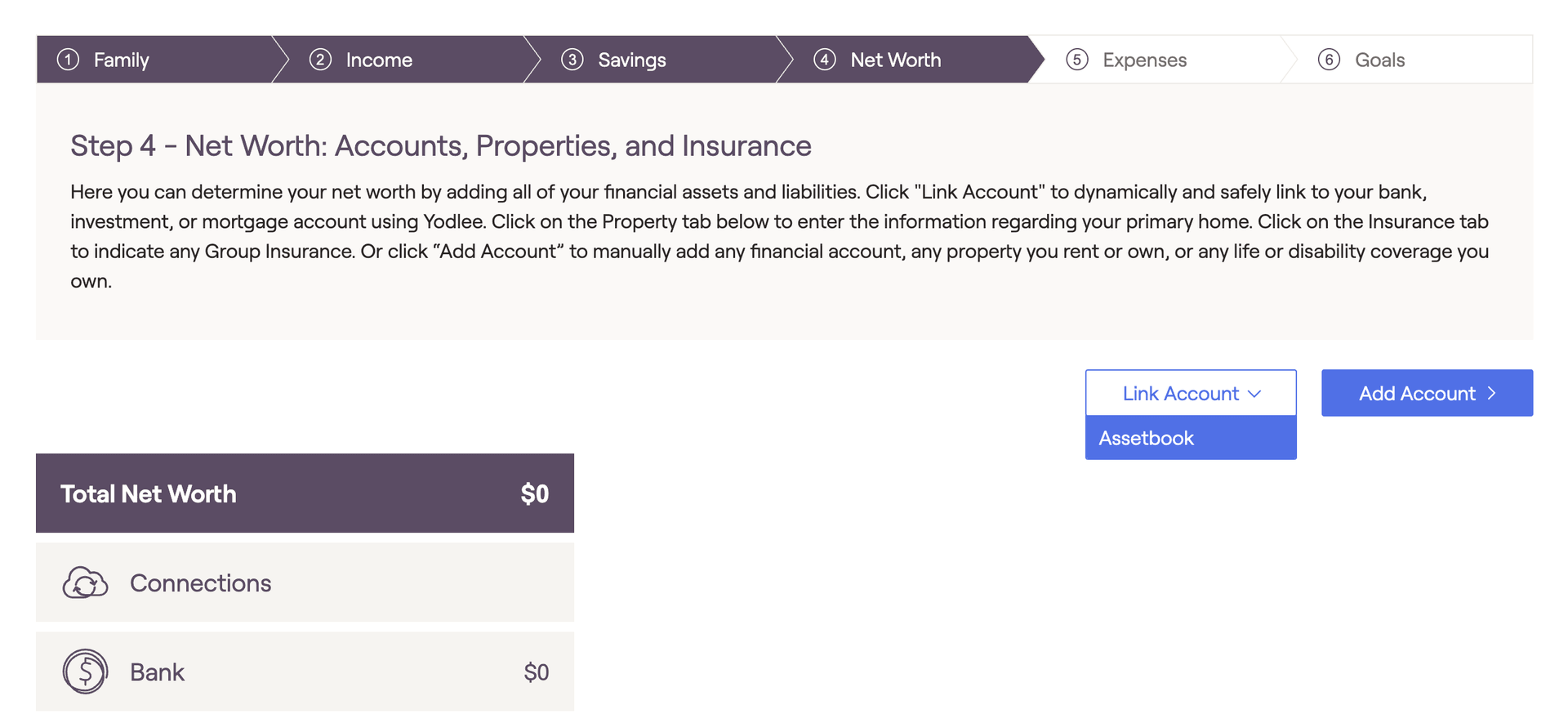The image size is (1568, 714).
Task: Click the step 5 circled number icon
Action: (x=1077, y=60)
